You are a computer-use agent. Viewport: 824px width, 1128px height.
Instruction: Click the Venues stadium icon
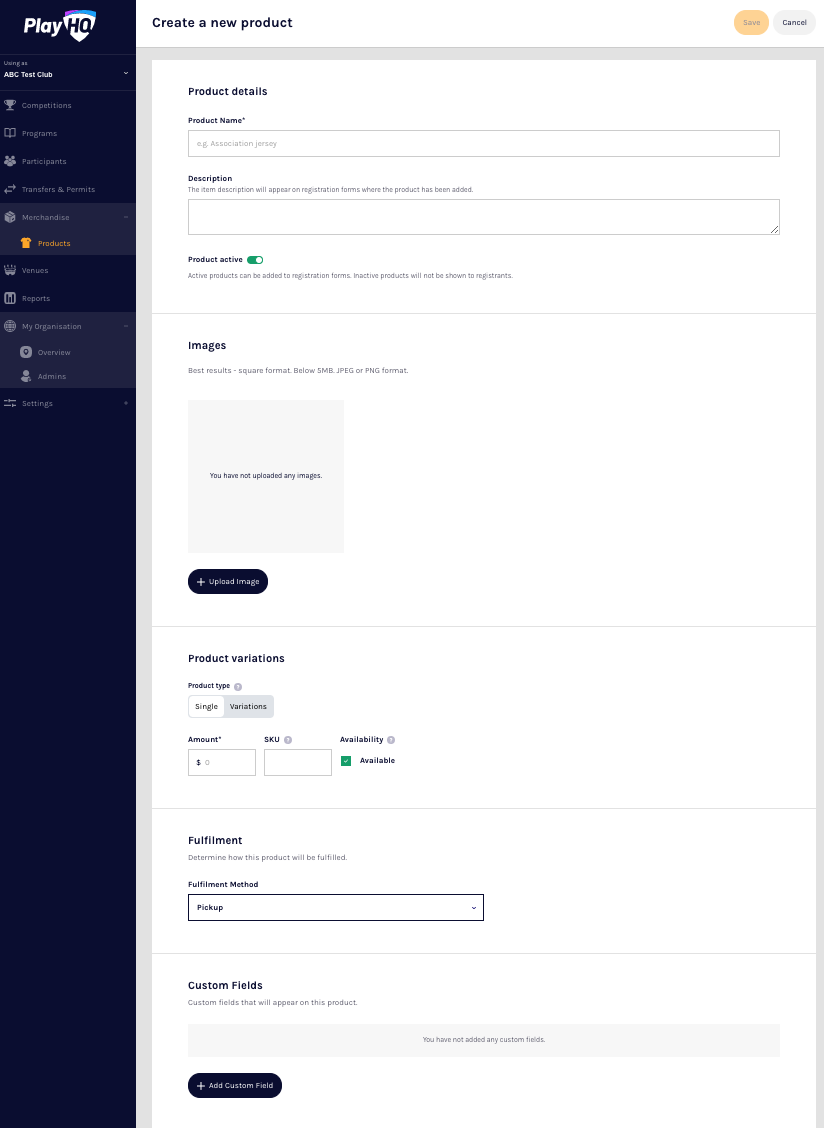10,270
